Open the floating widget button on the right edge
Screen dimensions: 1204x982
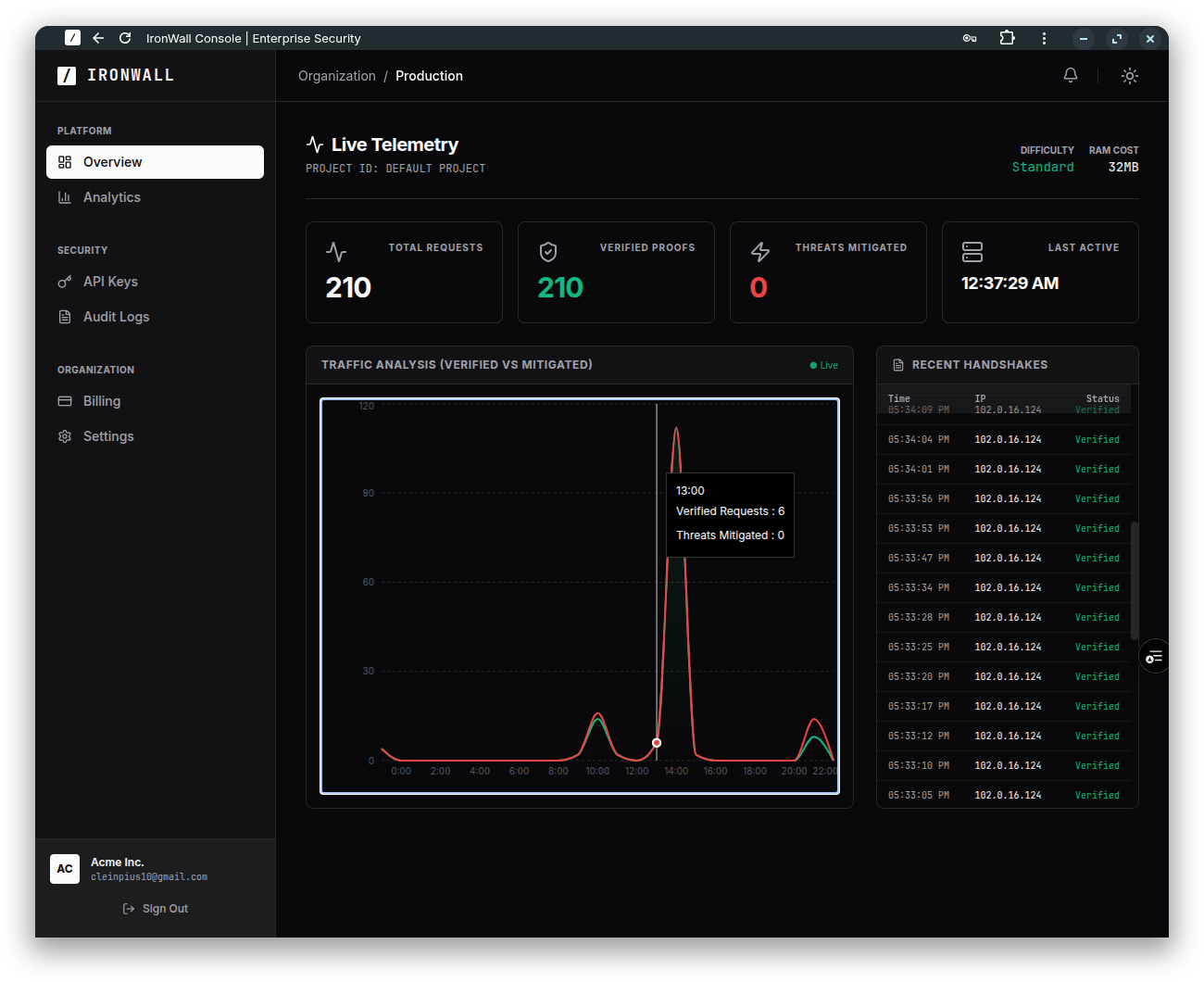(x=1154, y=655)
